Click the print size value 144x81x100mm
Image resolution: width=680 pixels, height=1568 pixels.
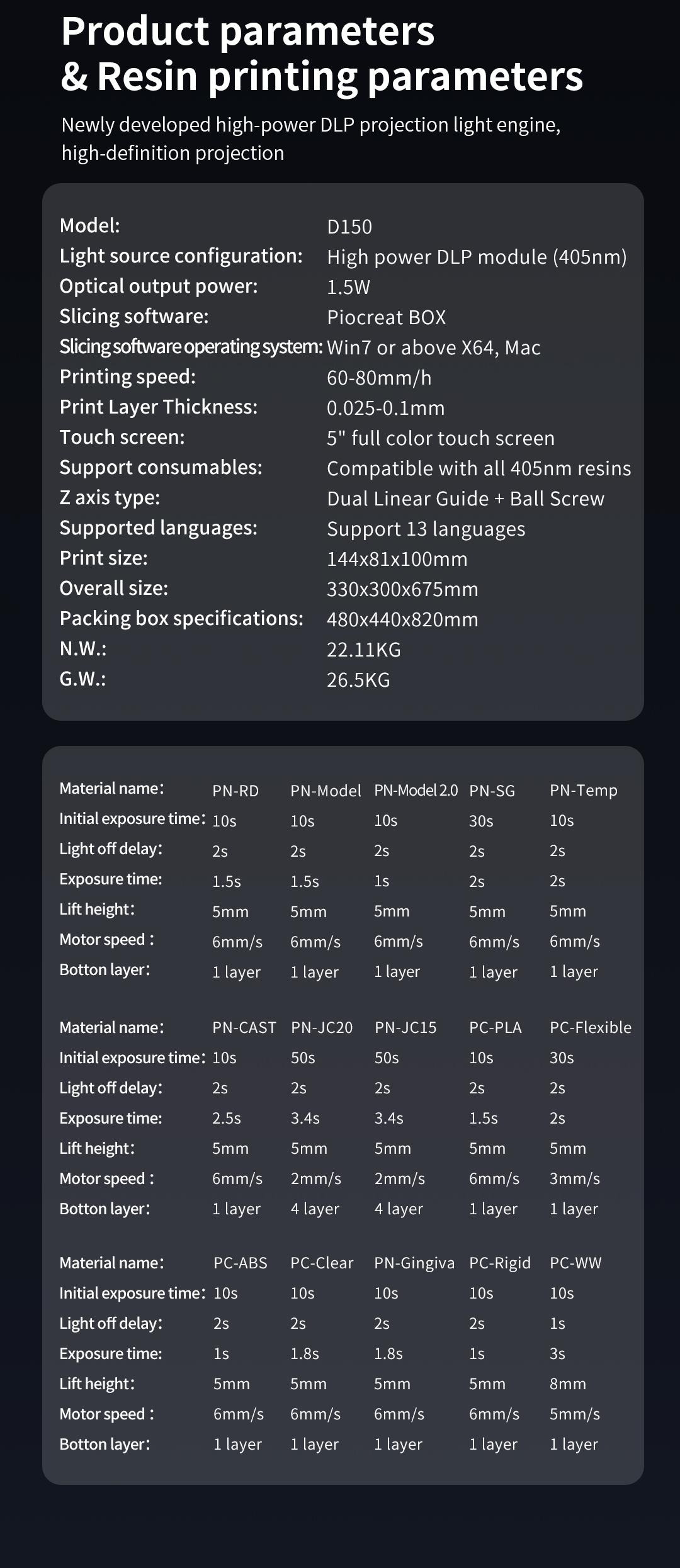click(x=397, y=559)
